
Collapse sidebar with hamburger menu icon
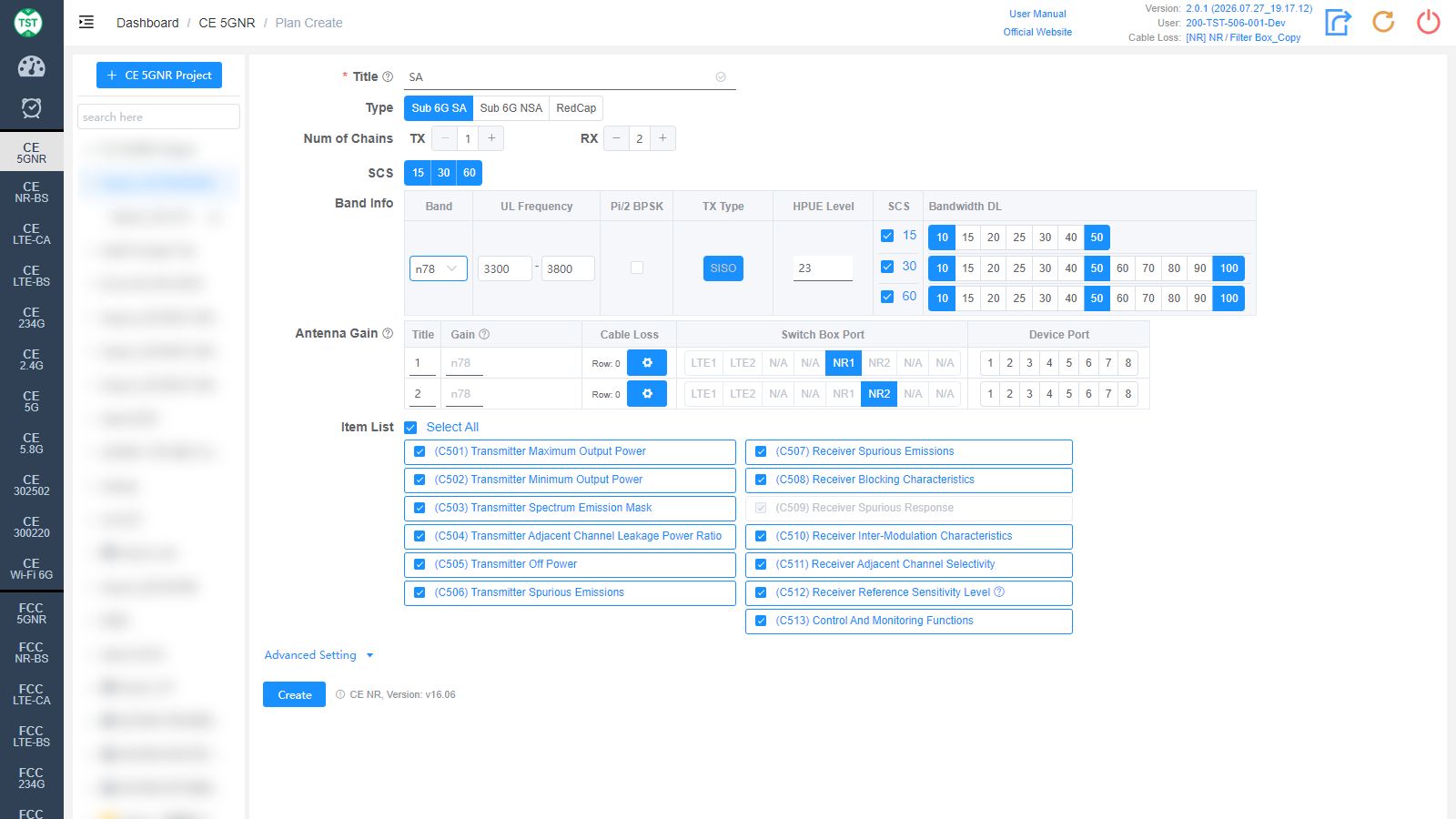(x=86, y=23)
